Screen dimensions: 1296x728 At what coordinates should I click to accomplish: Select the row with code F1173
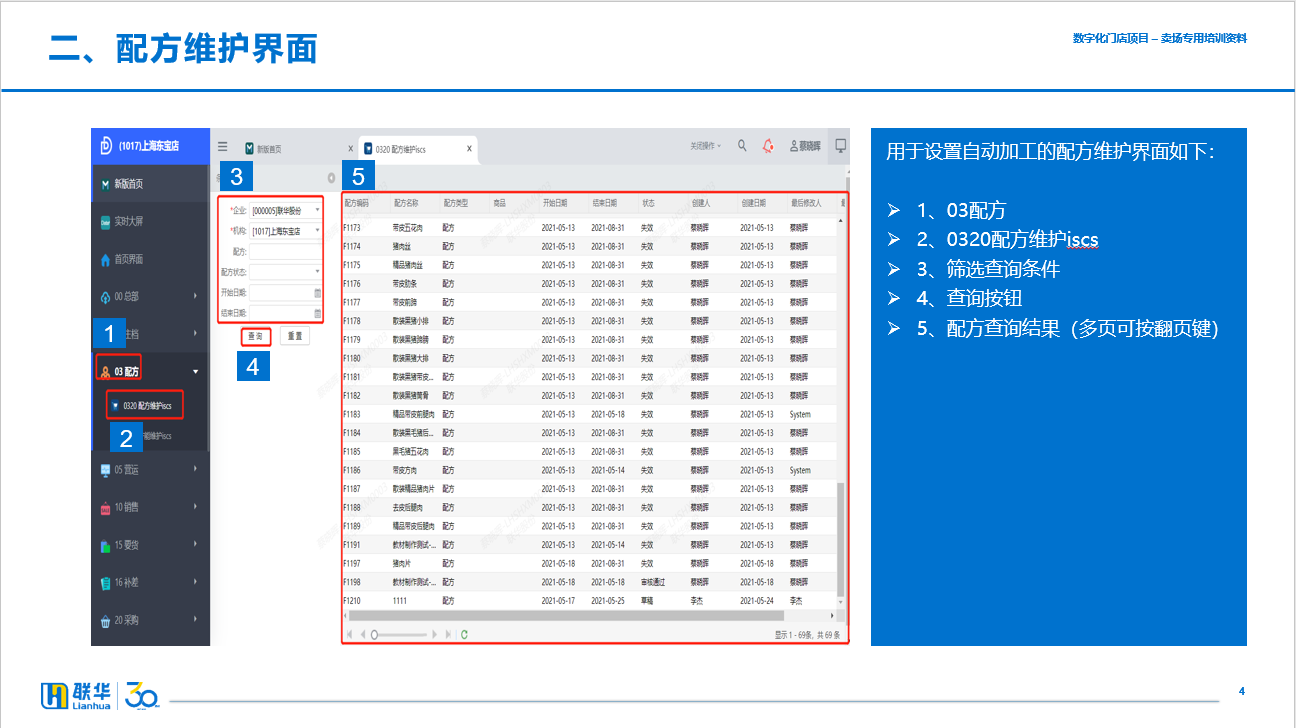click(x=590, y=228)
